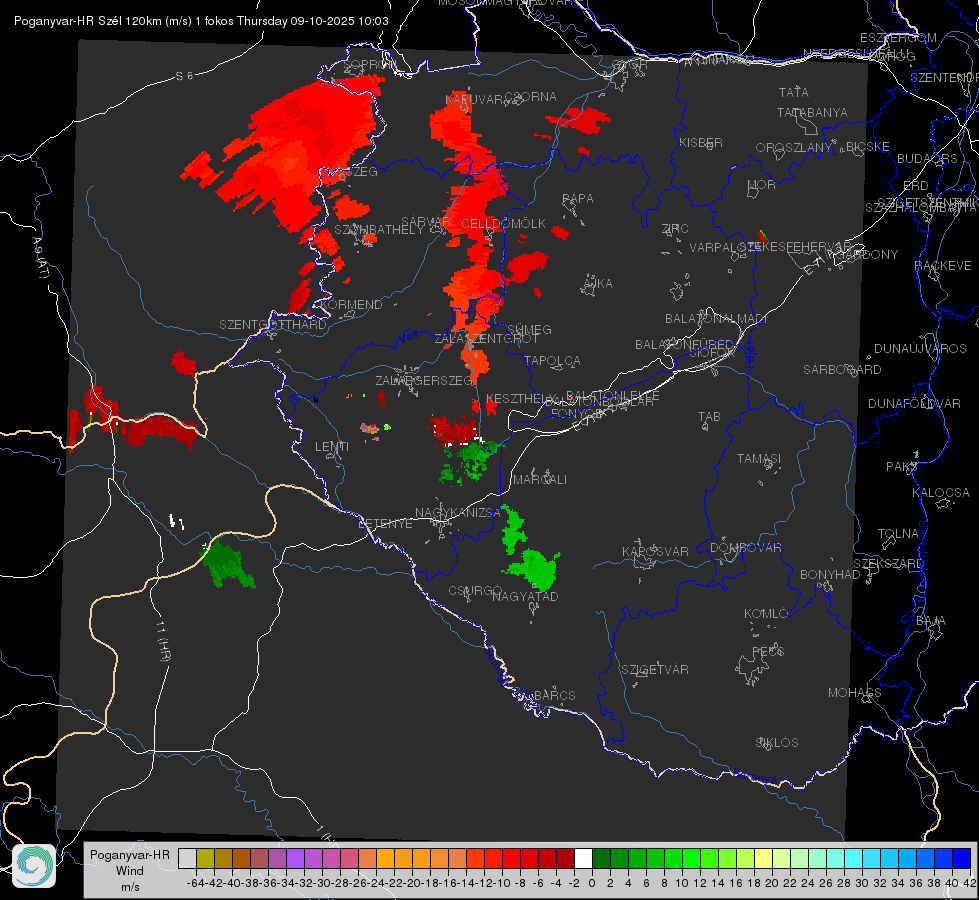The width and height of the screenshot is (979, 900).
Task: Click the BARCS town label
Action: tap(554, 695)
